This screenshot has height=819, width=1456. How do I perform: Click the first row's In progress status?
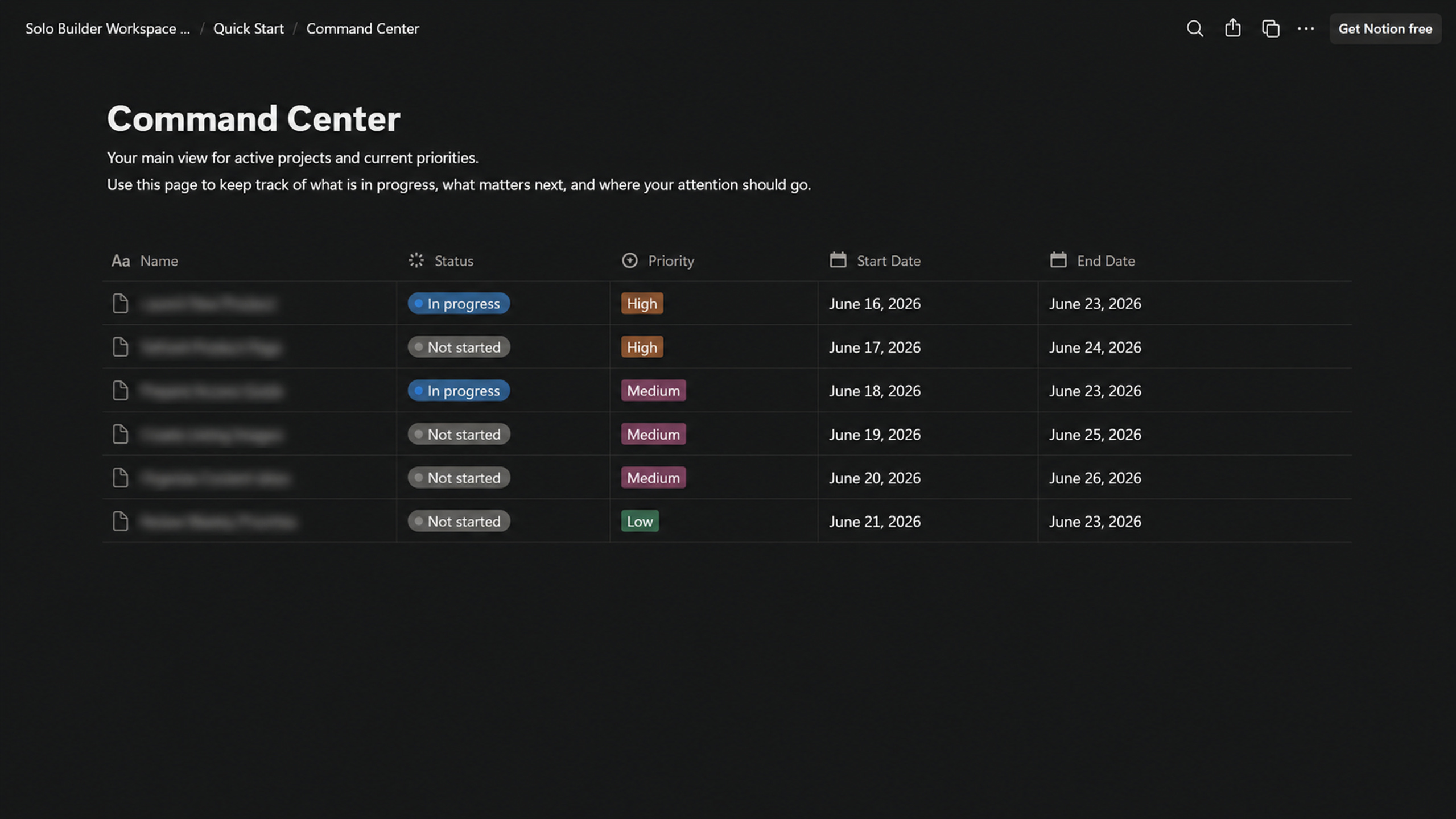click(x=459, y=303)
